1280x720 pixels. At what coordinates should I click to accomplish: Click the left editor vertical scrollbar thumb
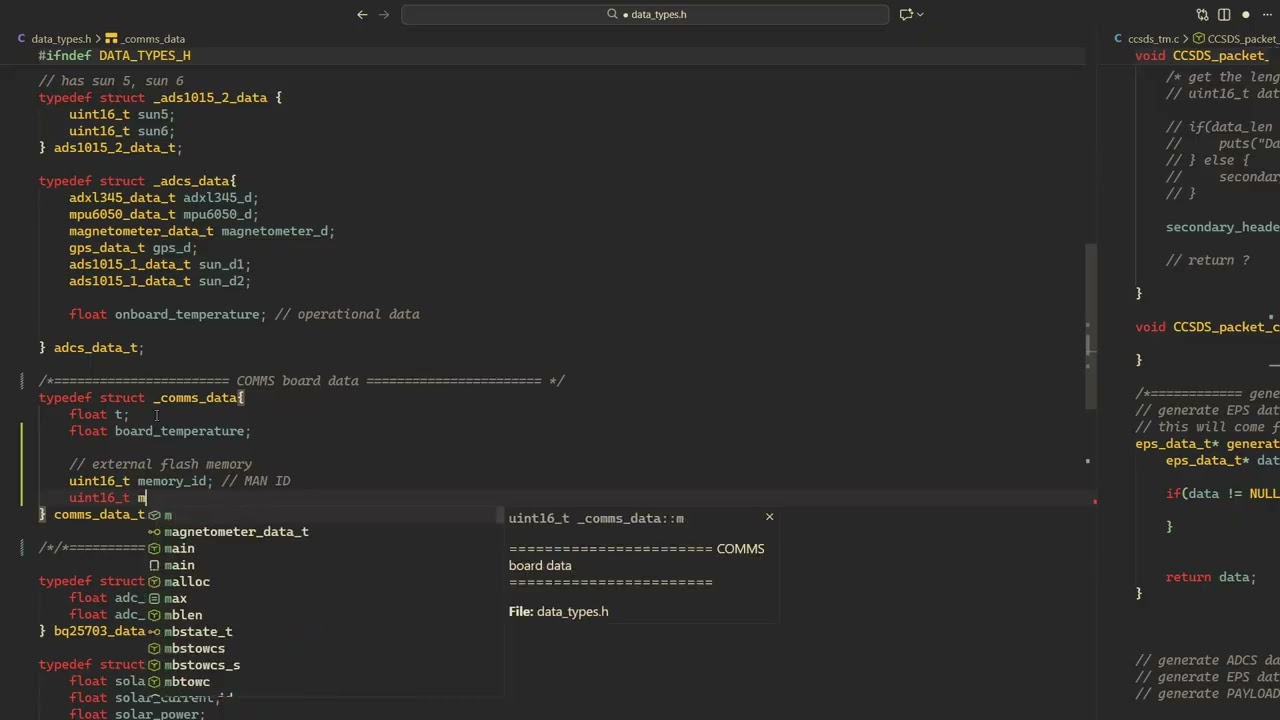click(x=1091, y=326)
